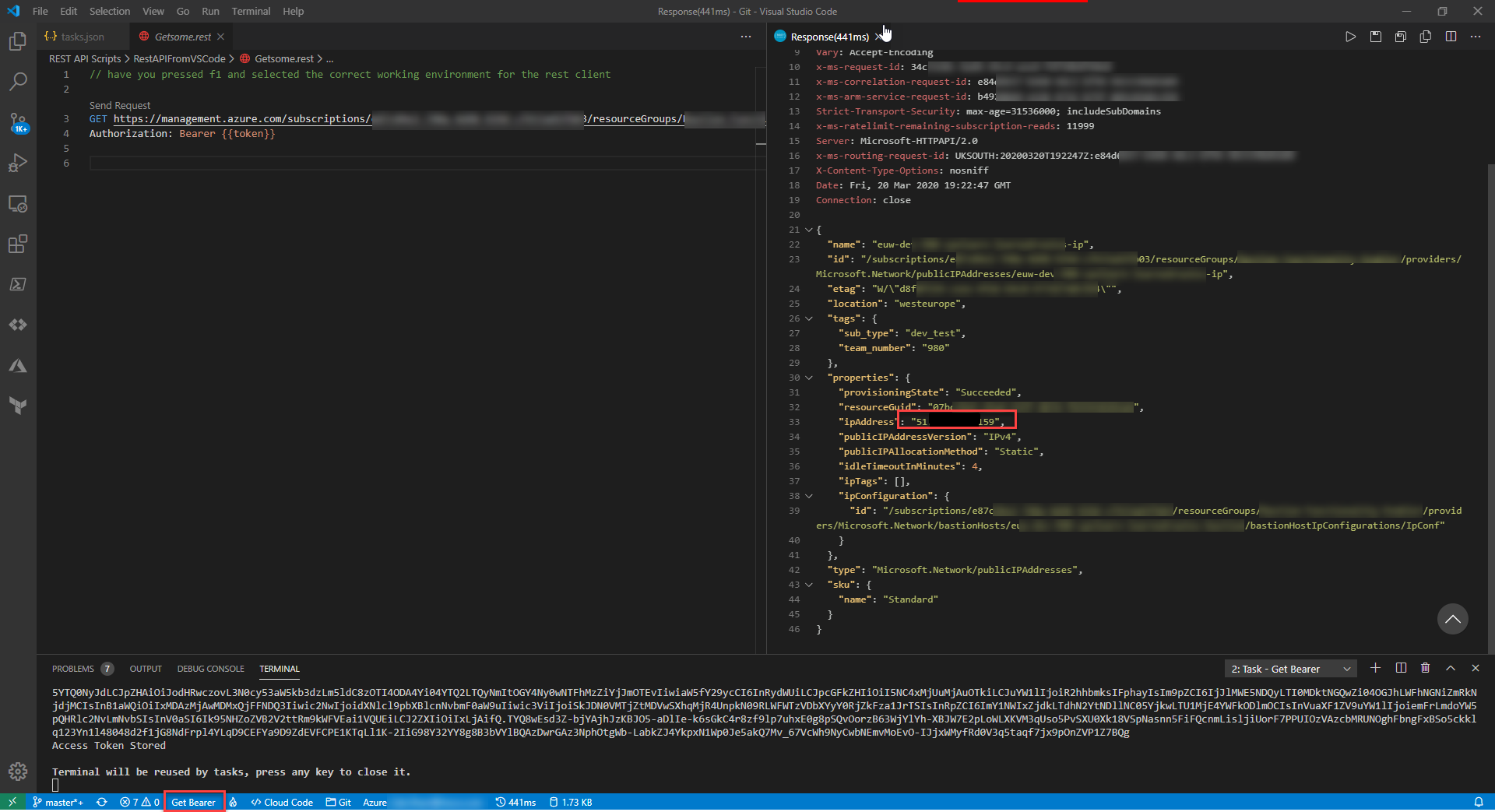Viewport: 1495px width, 812px height.
Task: Click Cloud Code in status bar
Action: (x=282, y=803)
